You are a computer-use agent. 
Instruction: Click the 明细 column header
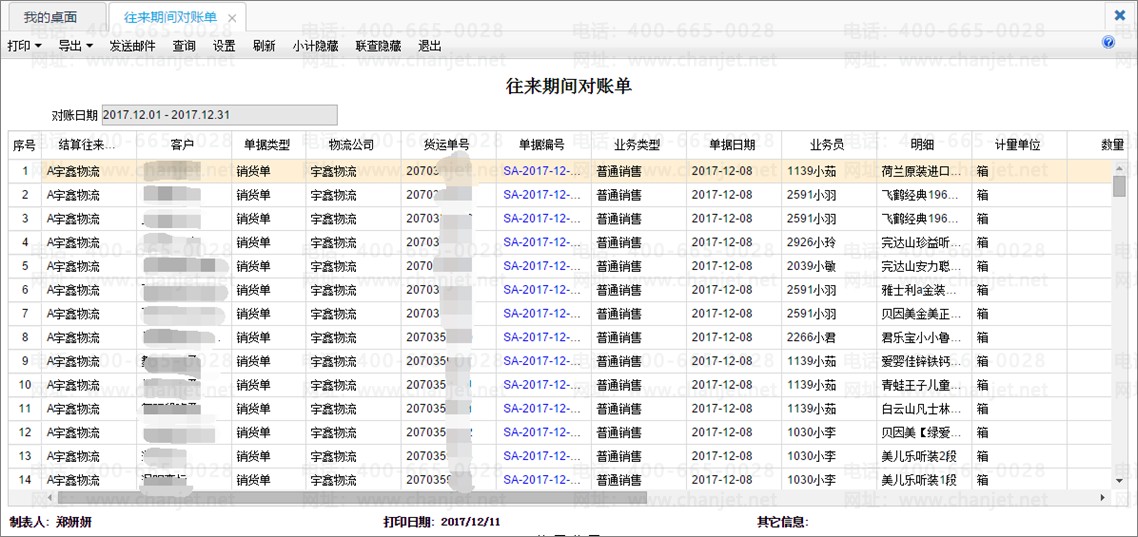pos(924,145)
